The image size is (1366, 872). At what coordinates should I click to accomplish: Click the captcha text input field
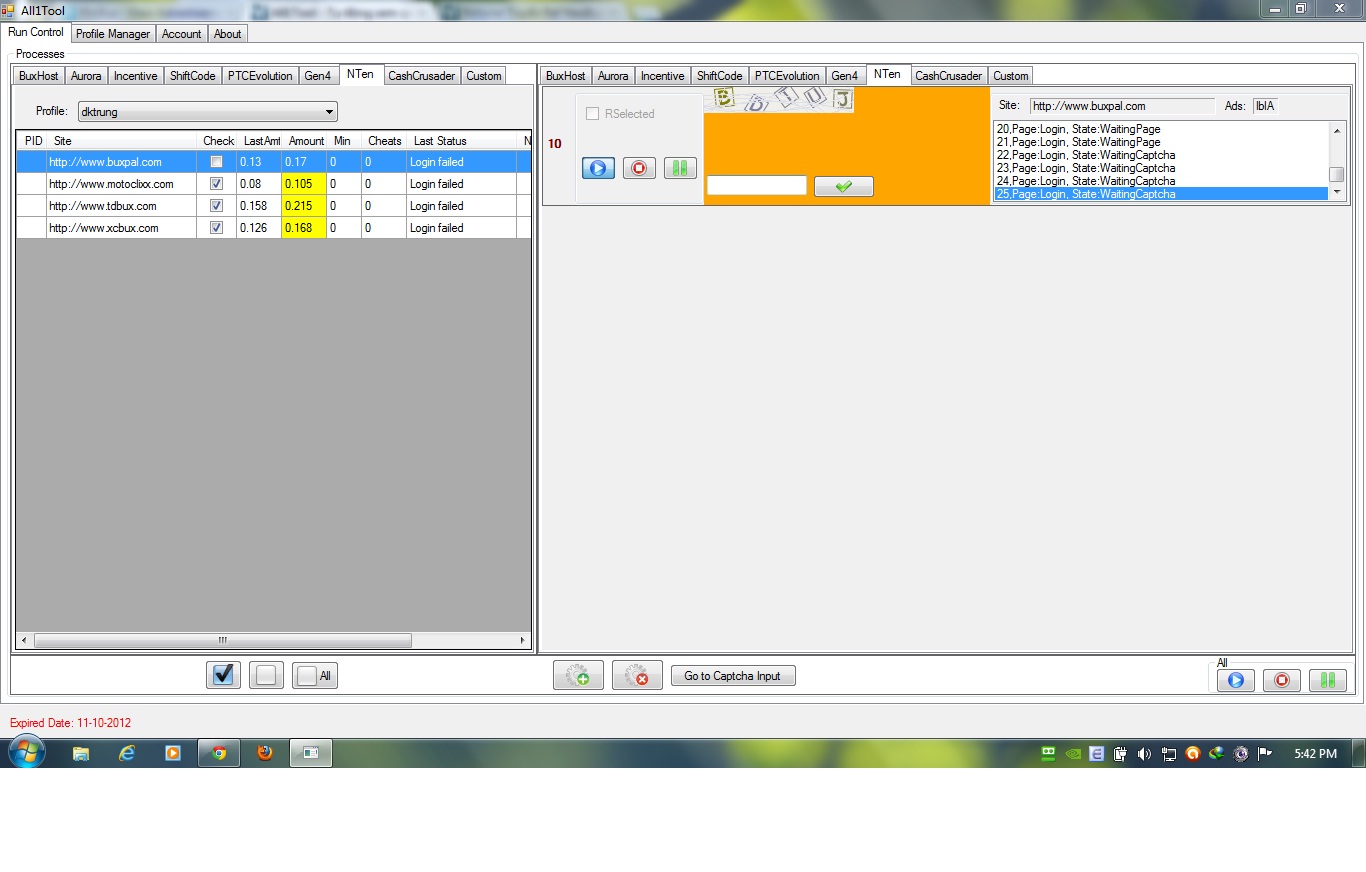[x=756, y=185]
